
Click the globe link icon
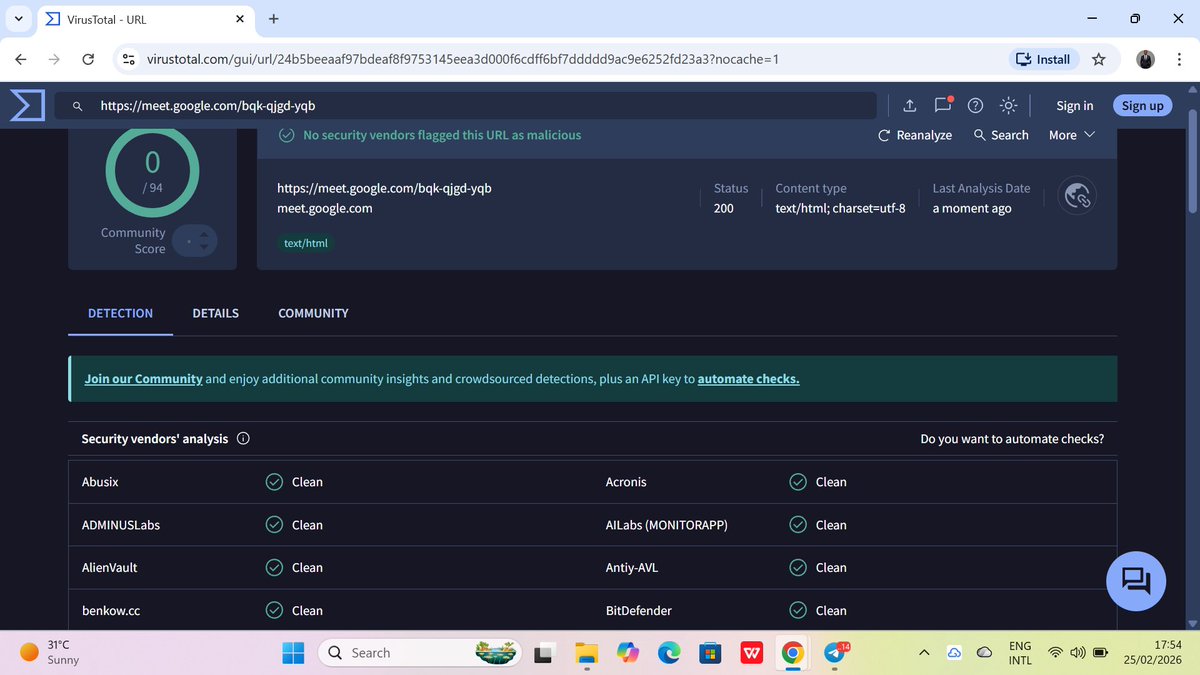(x=1078, y=197)
